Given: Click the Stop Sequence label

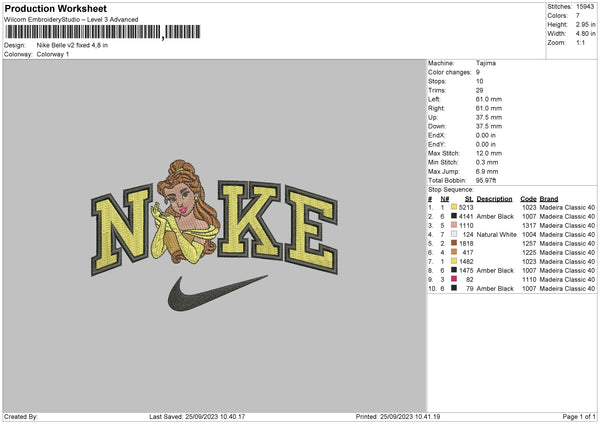Looking at the screenshot, I should click(451, 187).
